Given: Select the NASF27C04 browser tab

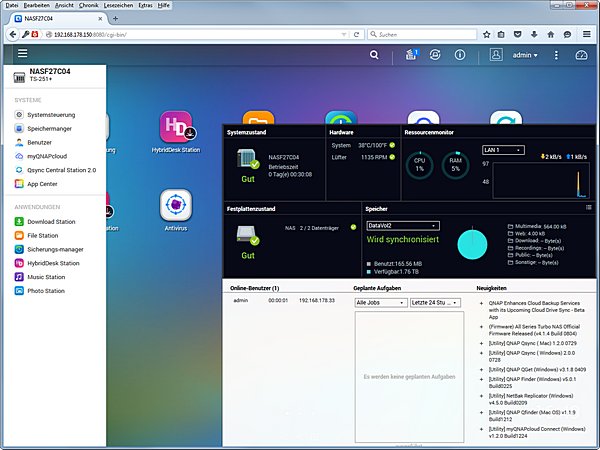Looking at the screenshot, I should 57,18.
